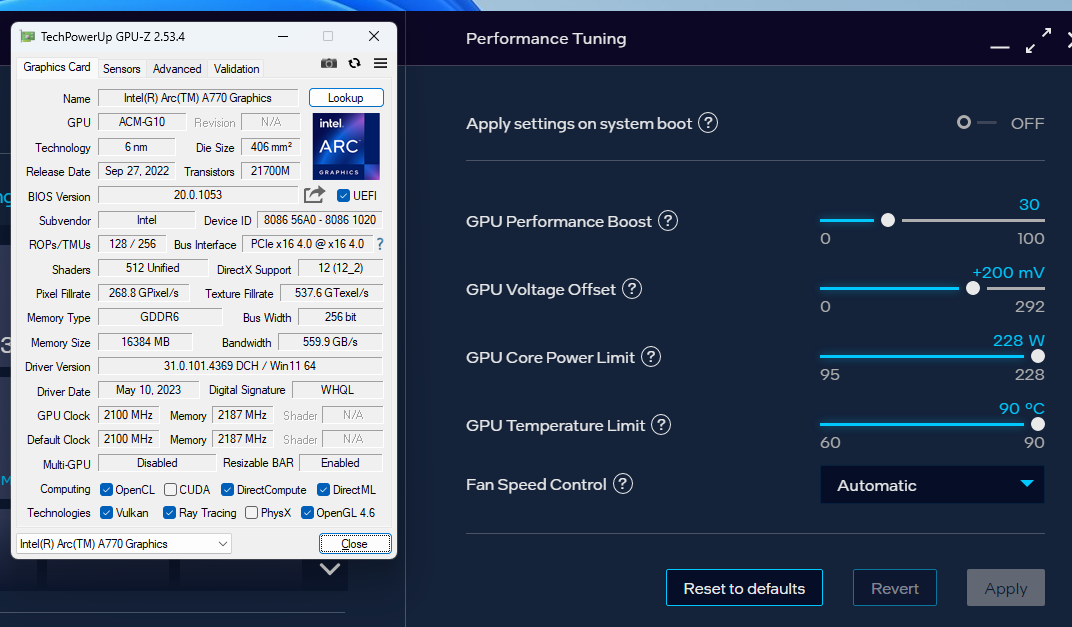This screenshot has width=1072, height=627.
Task: Open the GPU selection dropdown in GPU-Z
Action: [124, 544]
